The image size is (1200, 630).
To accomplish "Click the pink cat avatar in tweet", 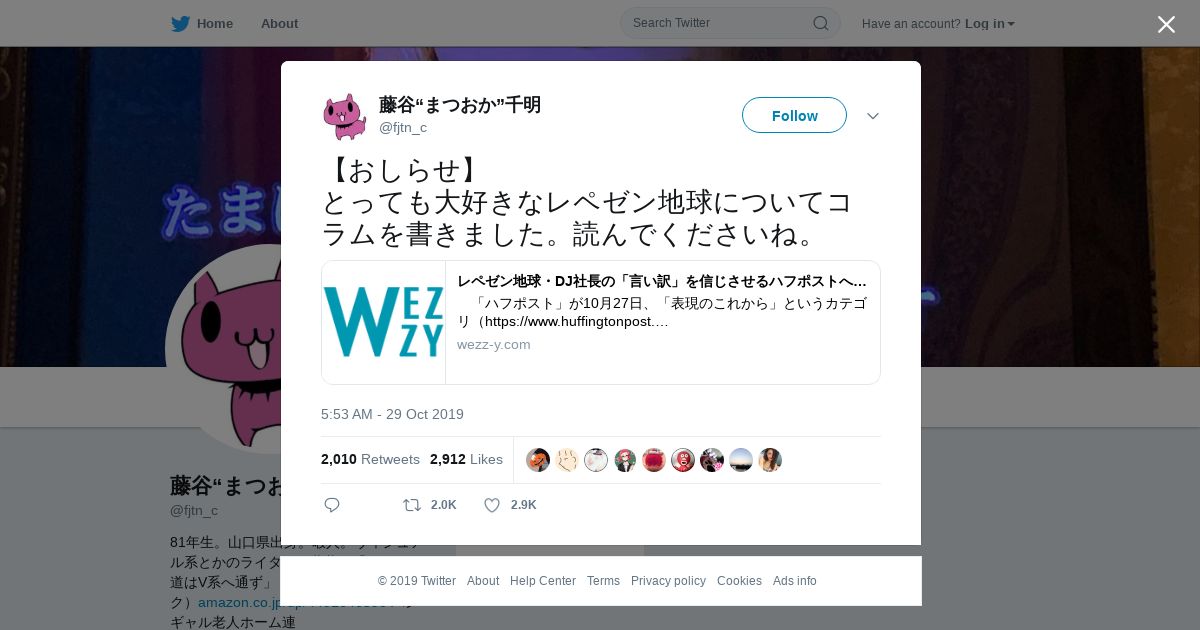I will (x=344, y=116).
